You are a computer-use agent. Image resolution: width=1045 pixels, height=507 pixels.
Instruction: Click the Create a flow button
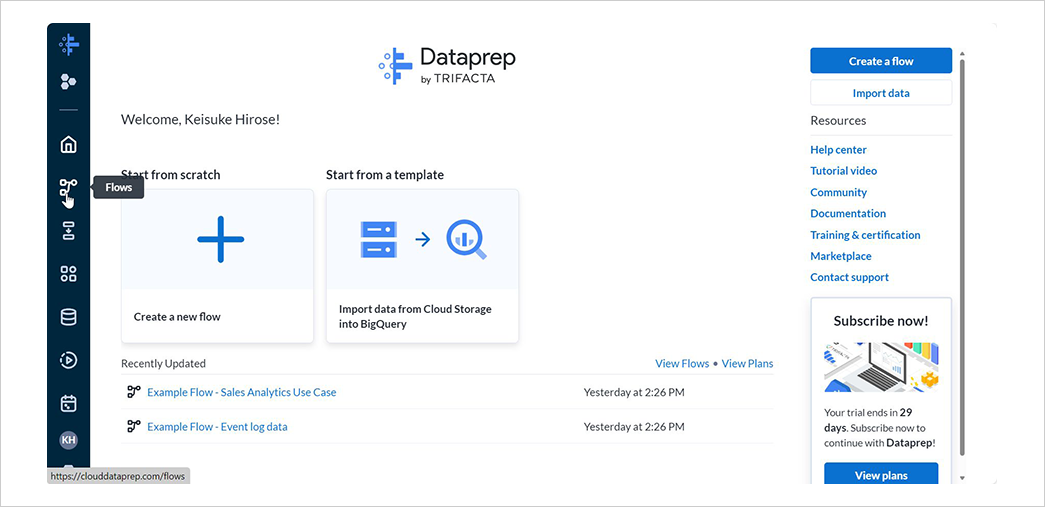[x=881, y=61]
